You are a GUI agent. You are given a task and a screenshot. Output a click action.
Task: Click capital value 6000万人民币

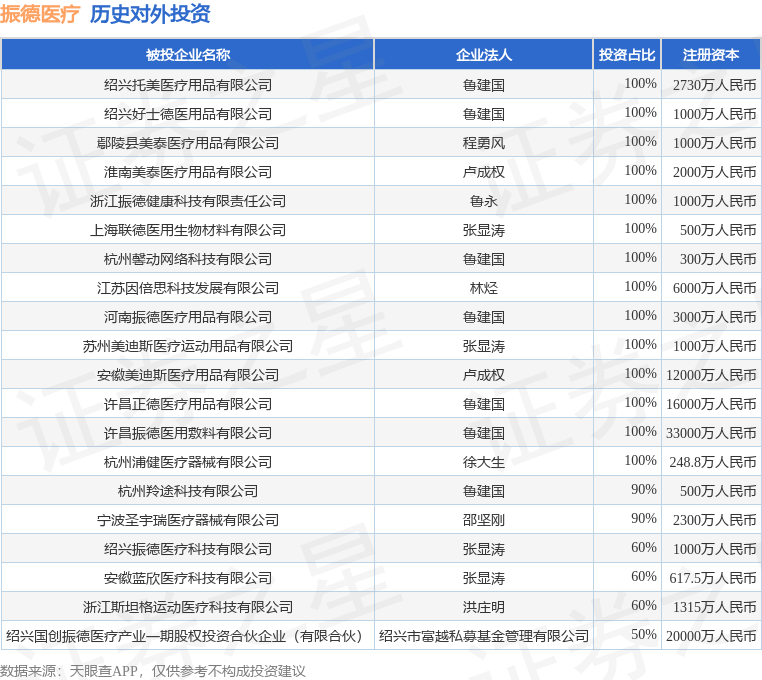pos(714,288)
